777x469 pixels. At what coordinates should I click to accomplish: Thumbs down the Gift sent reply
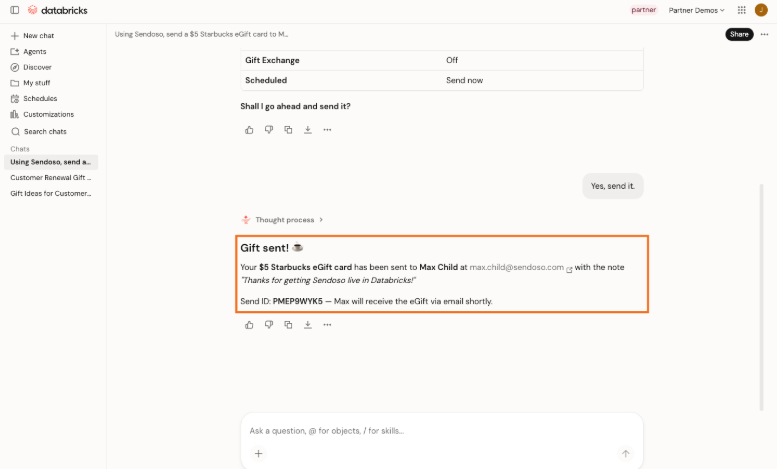tap(269, 325)
